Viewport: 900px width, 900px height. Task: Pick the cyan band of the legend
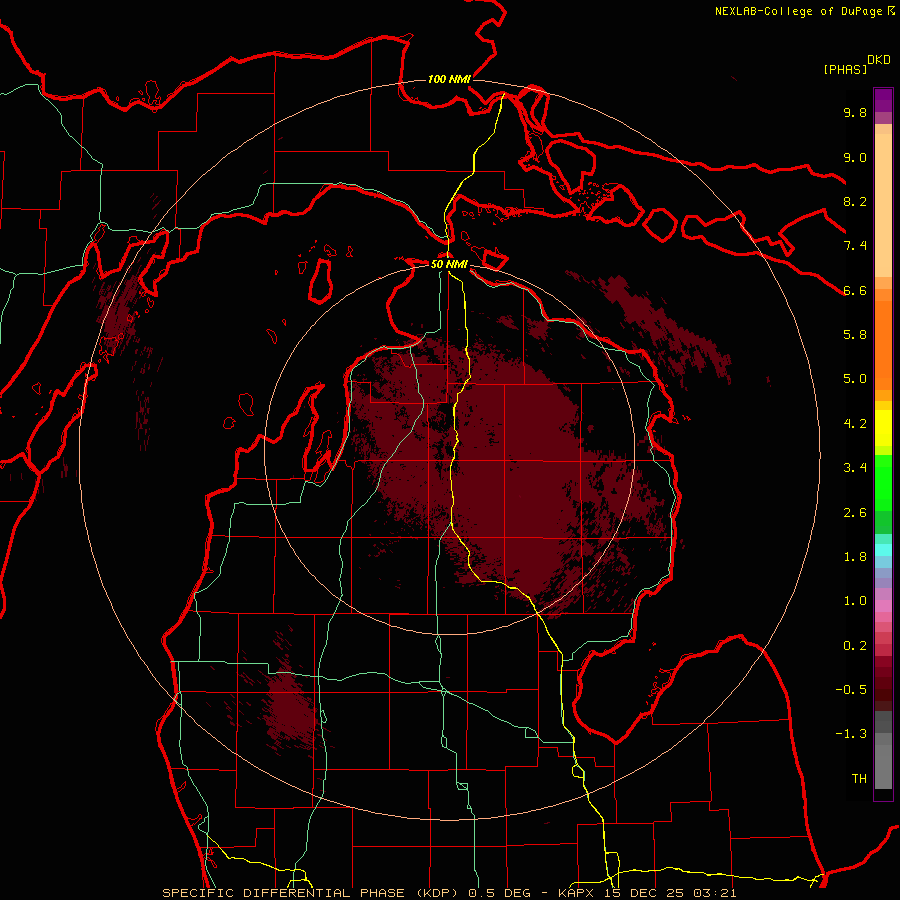click(x=883, y=550)
